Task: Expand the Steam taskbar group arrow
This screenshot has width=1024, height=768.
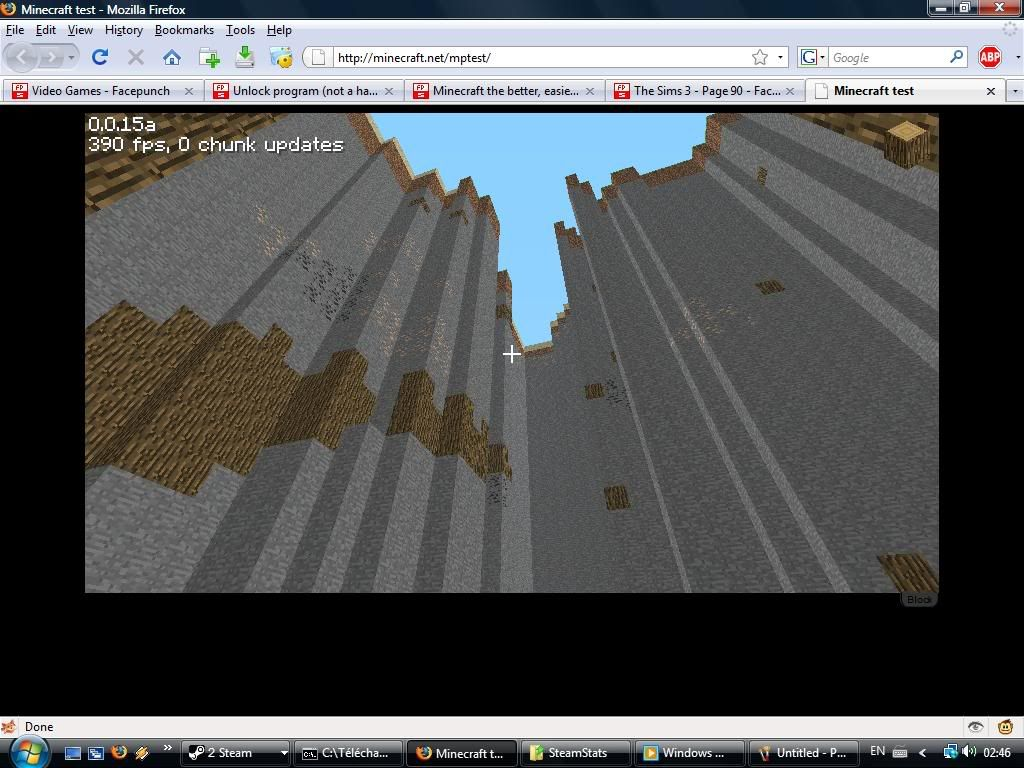Action: [284, 753]
